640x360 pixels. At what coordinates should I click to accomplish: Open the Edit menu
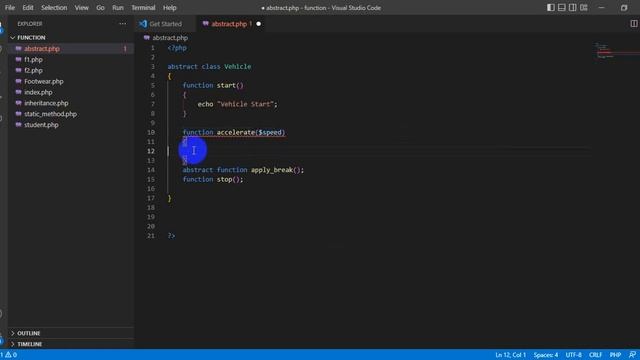[x=28, y=8]
